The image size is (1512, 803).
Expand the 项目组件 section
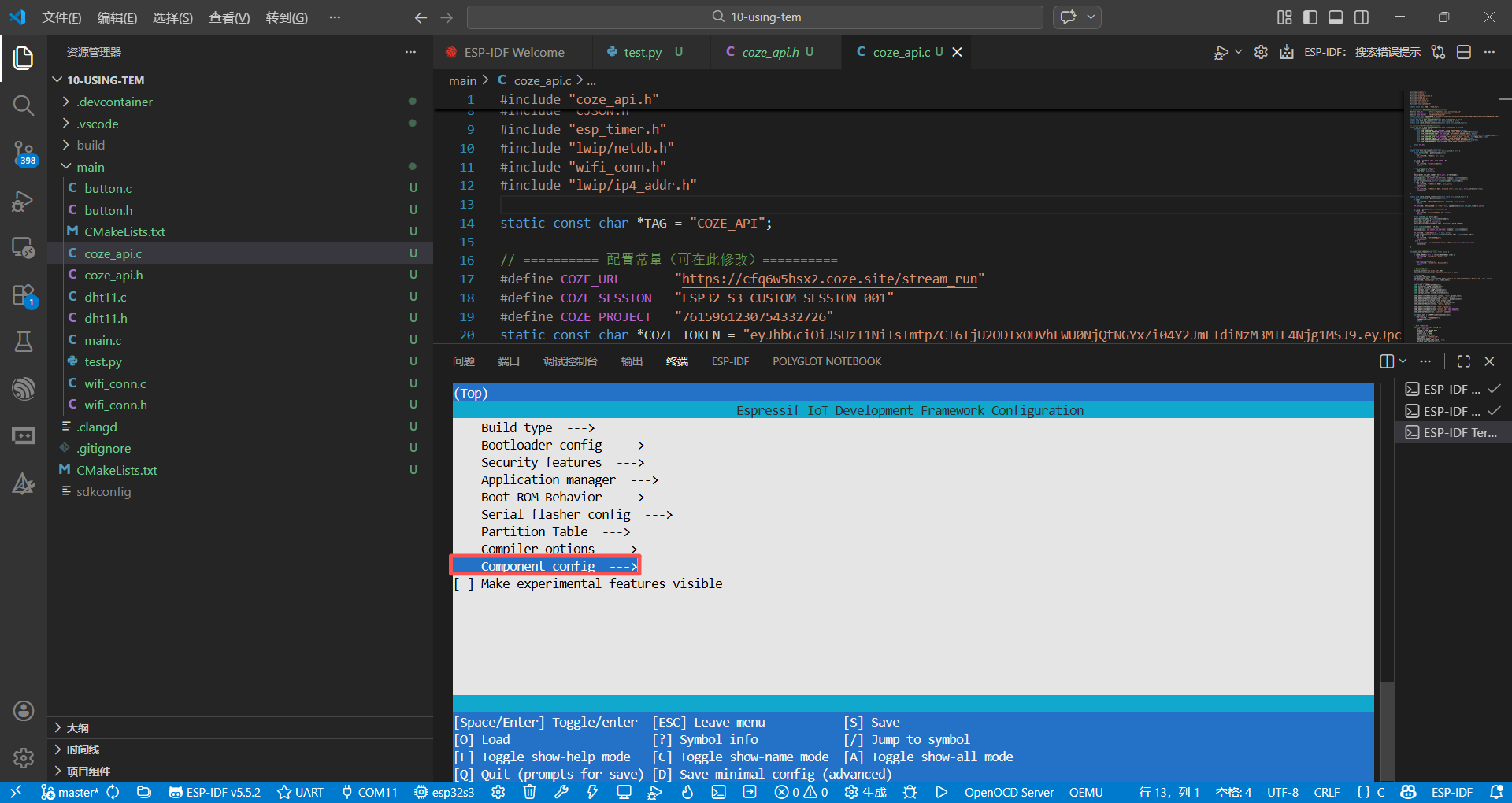coord(239,771)
